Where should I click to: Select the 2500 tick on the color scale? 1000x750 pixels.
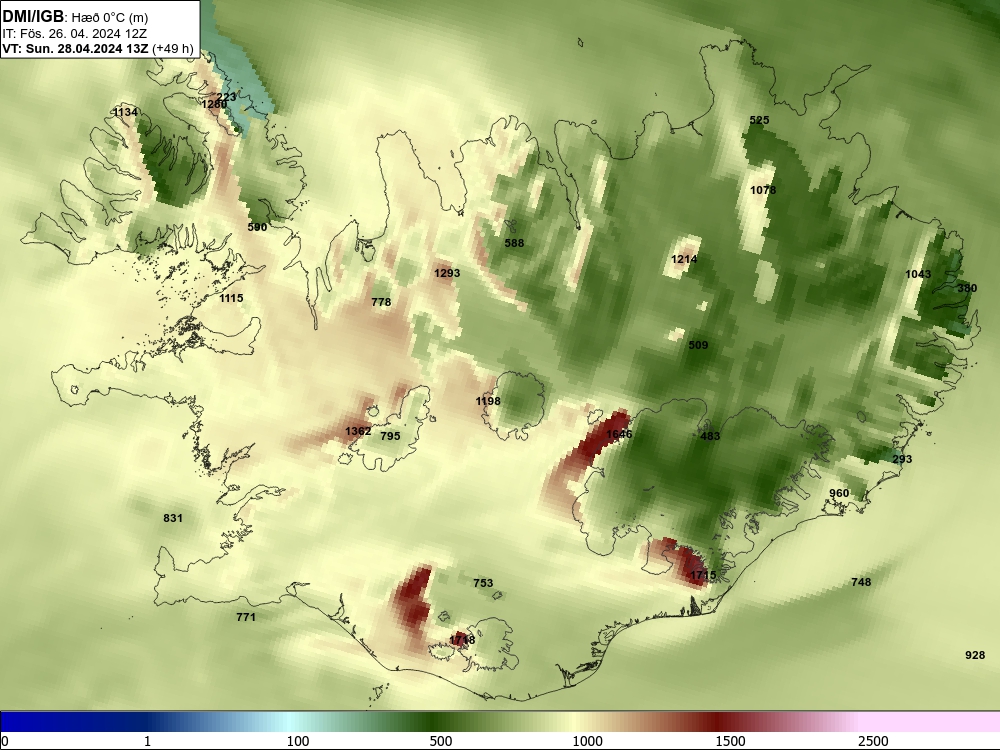tap(873, 741)
